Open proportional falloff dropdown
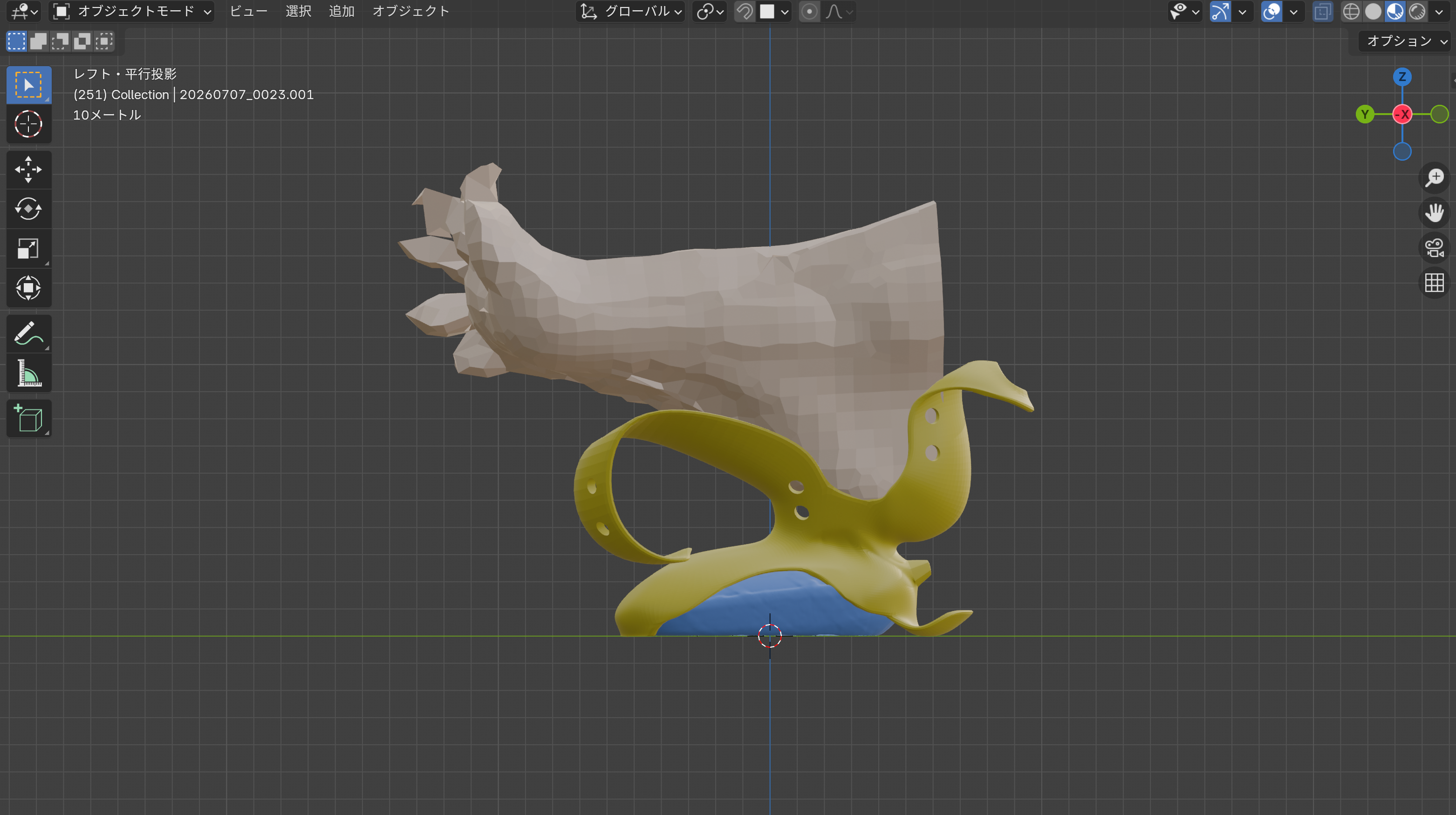This screenshot has height=815, width=1456. [839, 11]
